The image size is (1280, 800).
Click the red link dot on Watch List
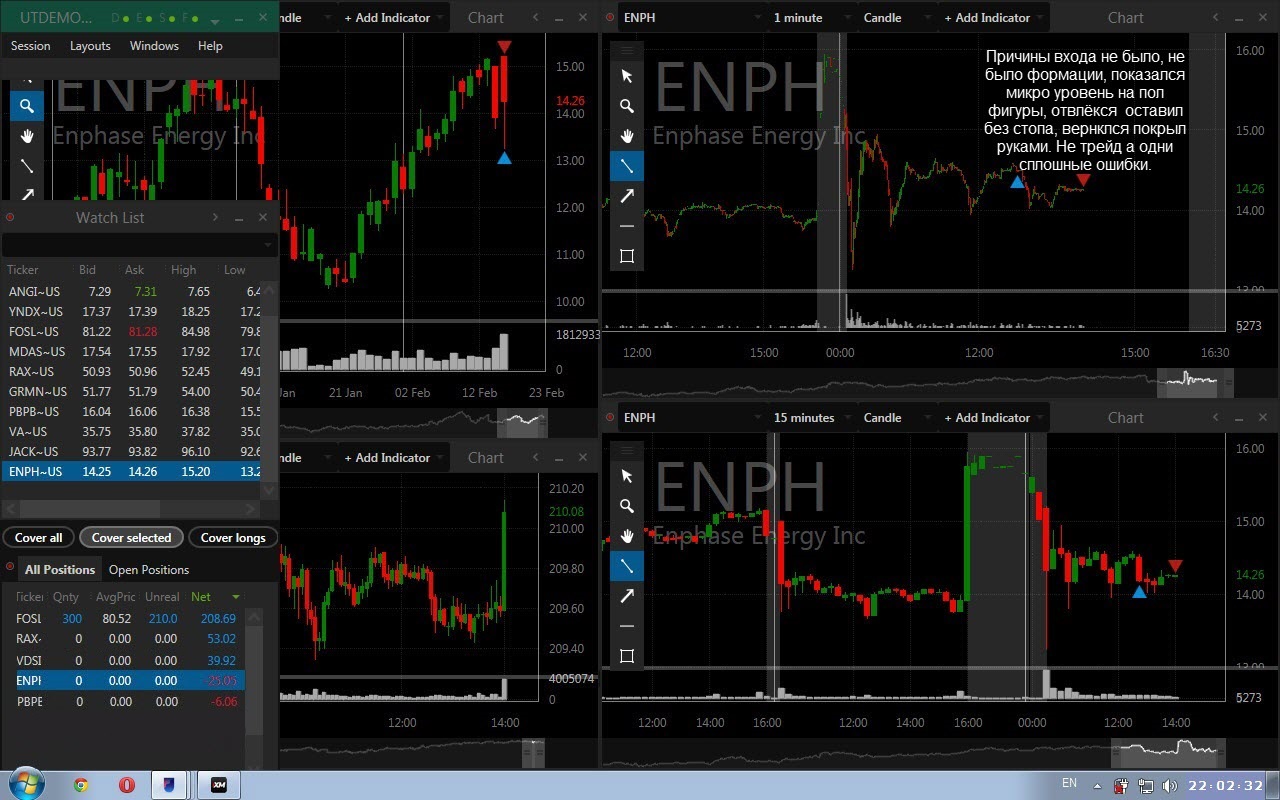point(9,217)
